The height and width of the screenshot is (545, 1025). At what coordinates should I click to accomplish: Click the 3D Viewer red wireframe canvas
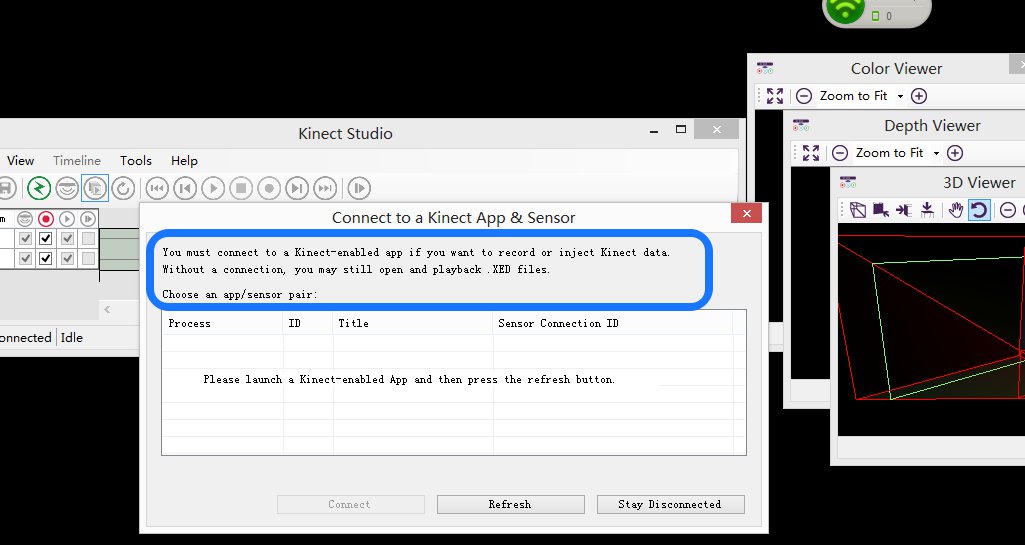(931, 329)
